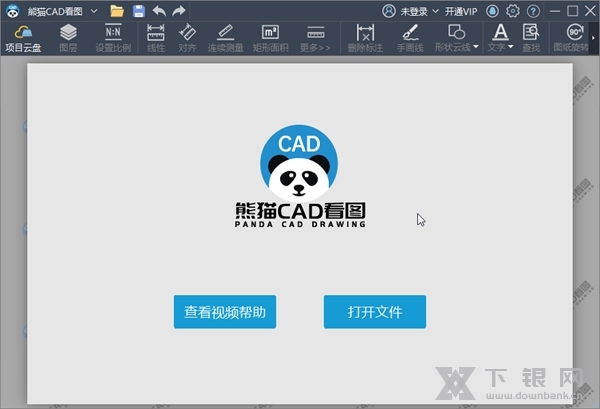Close the application window
Viewport: 600px width, 409px height.
pyautogui.click(x=590, y=11)
